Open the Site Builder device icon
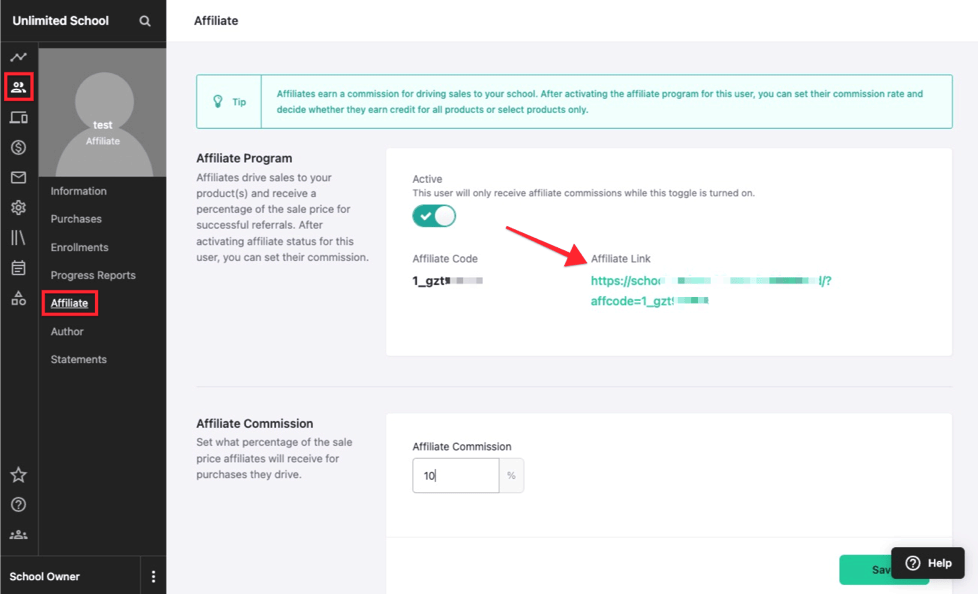The height and width of the screenshot is (594, 978). pyautogui.click(x=18, y=117)
